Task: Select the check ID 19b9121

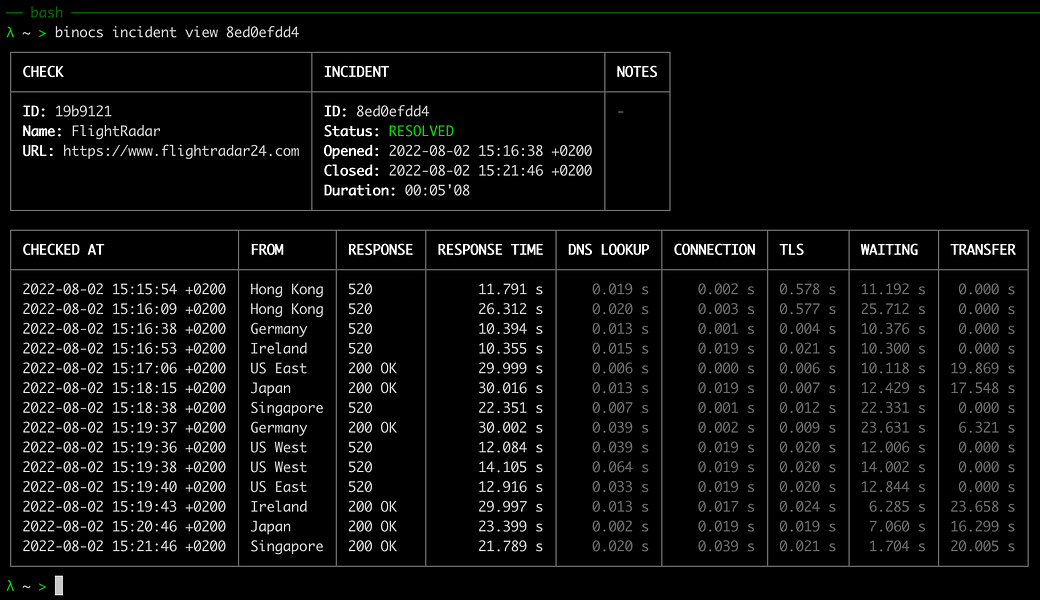Action: click(83, 111)
